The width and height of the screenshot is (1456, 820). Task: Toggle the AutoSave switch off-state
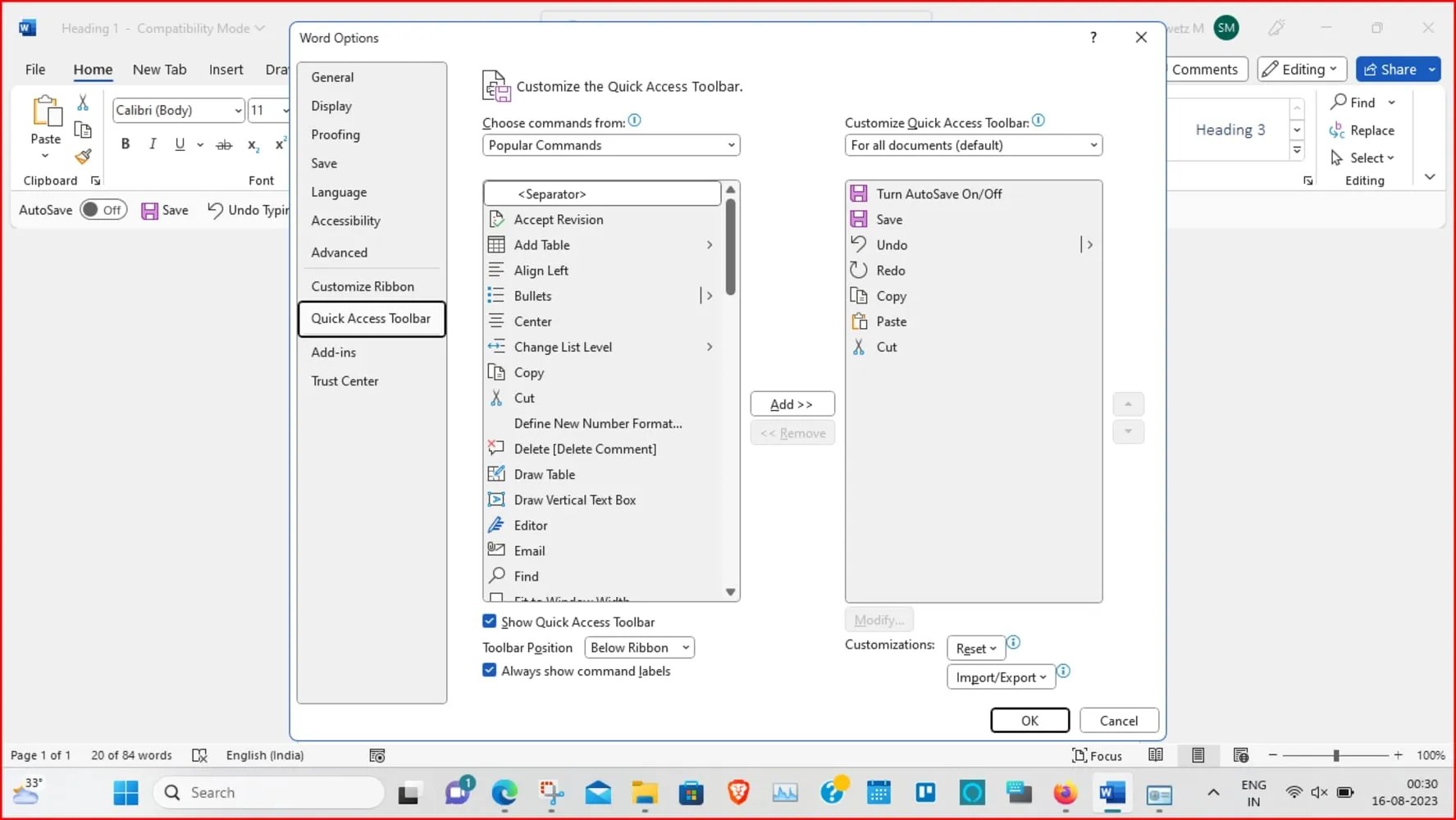tap(103, 210)
